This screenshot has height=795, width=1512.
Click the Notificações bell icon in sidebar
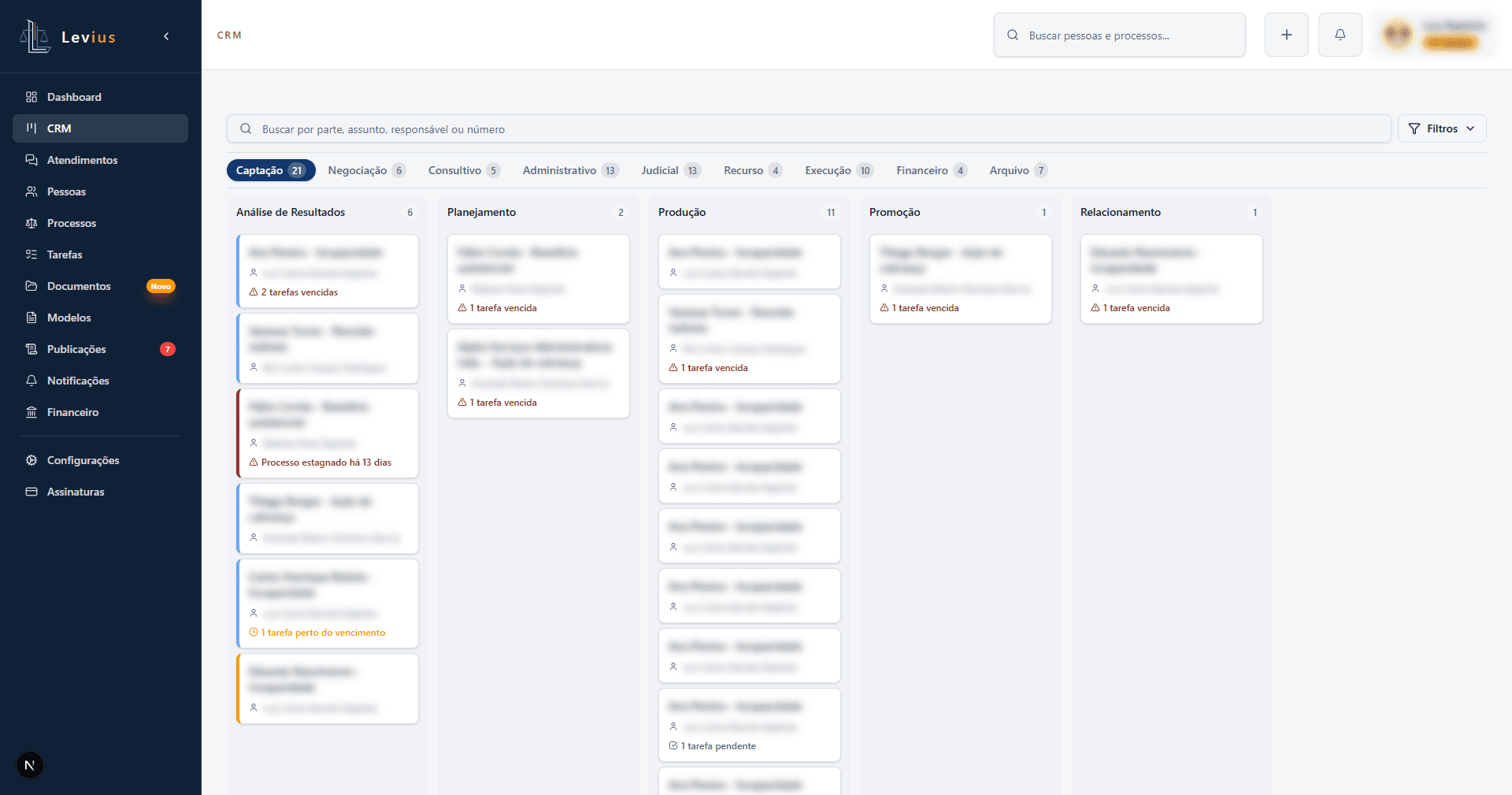pyautogui.click(x=31, y=381)
